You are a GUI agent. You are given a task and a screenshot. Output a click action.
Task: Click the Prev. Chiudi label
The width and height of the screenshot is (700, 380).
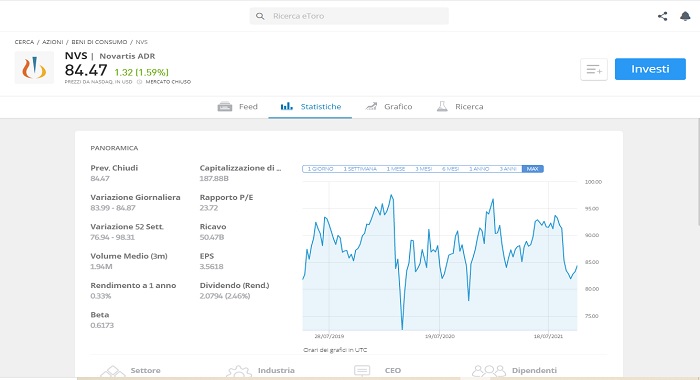[x=114, y=168]
